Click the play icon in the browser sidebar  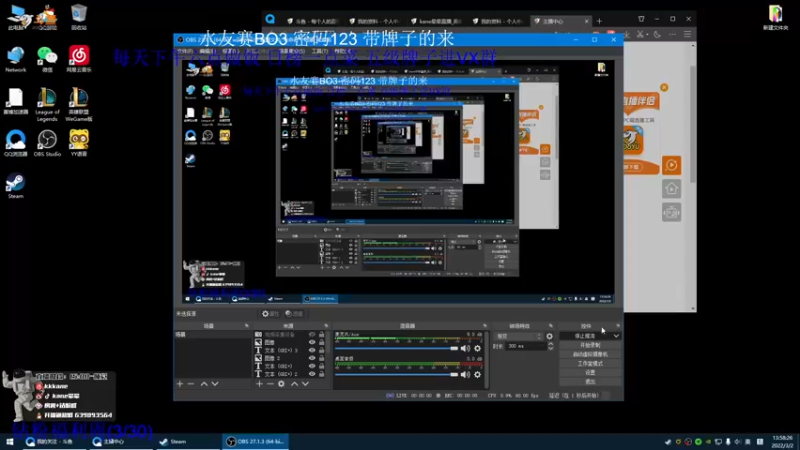671,165
